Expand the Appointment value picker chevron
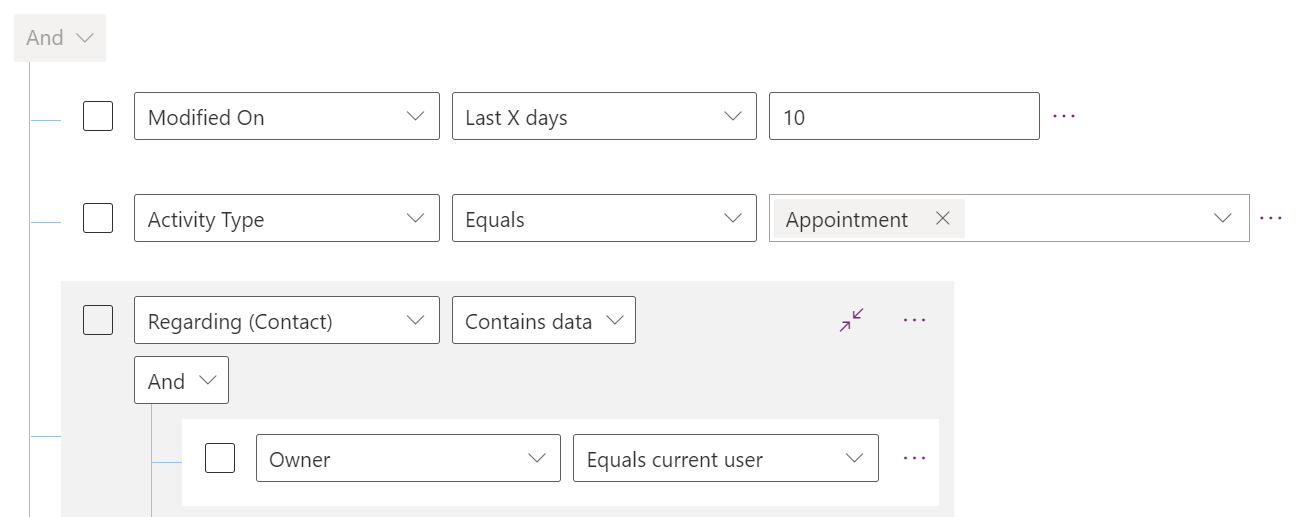 coord(1222,218)
